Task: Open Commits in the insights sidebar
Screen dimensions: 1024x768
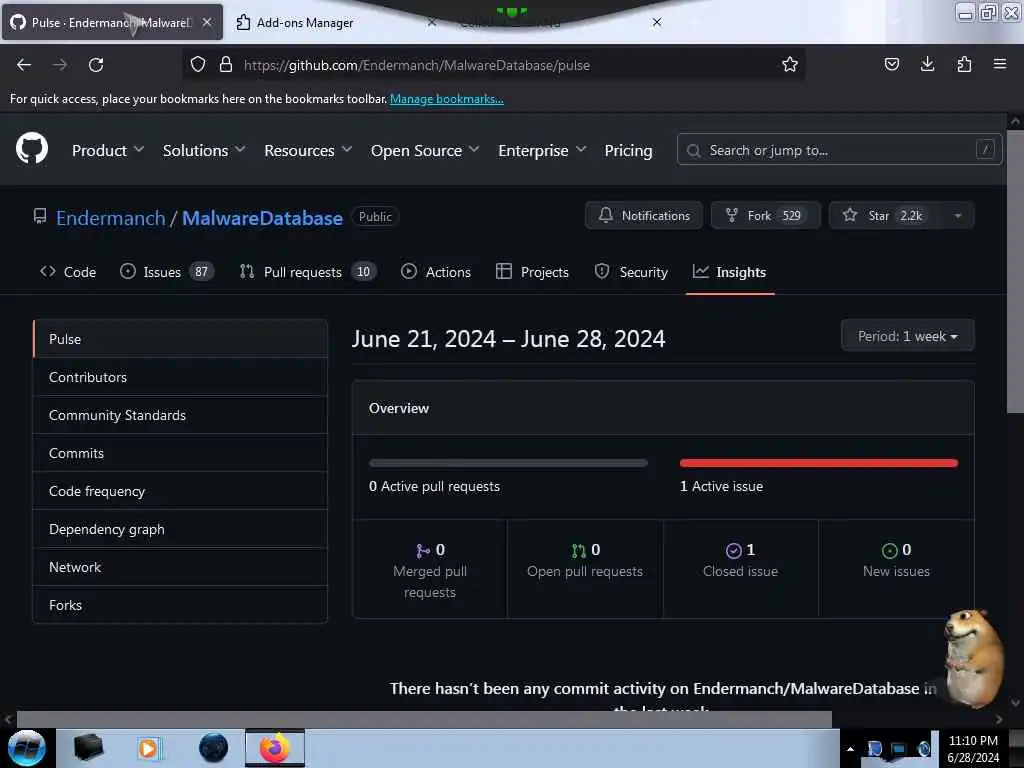Action: point(180,453)
